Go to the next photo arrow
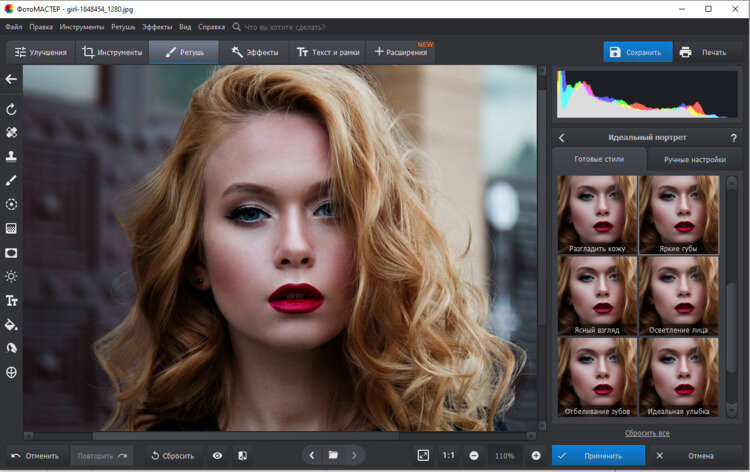The height and width of the screenshot is (472, 750). (354, 456)
